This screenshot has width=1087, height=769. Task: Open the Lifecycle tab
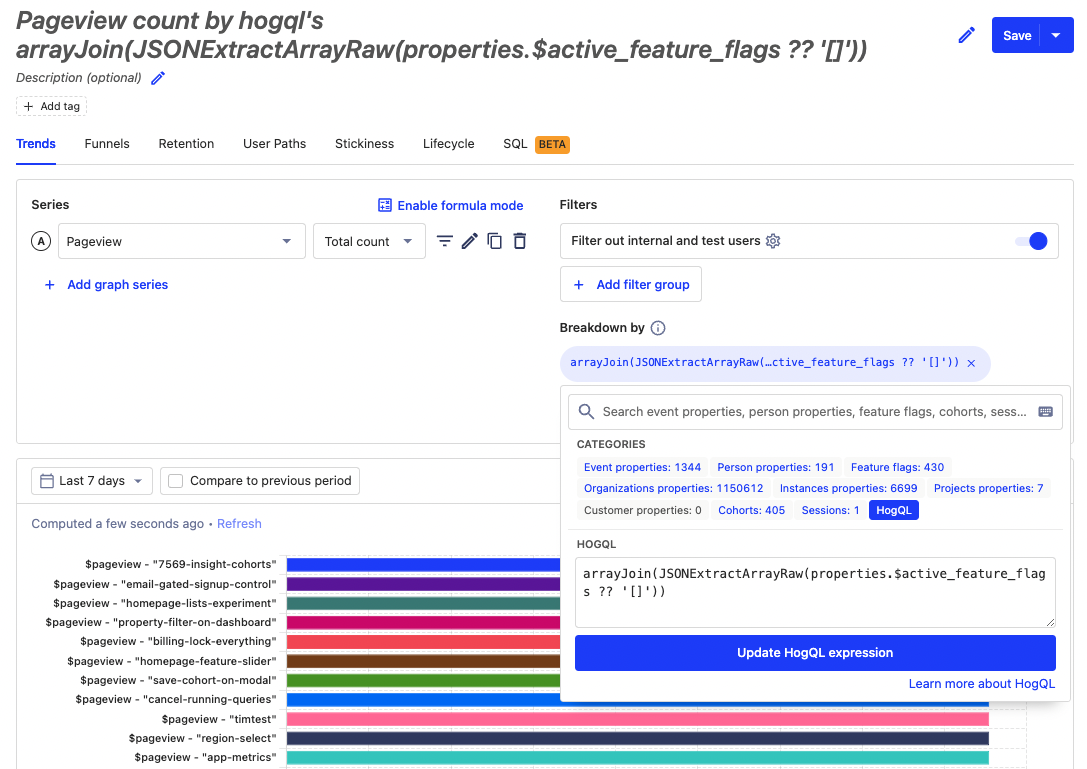(x=449, y=144)
